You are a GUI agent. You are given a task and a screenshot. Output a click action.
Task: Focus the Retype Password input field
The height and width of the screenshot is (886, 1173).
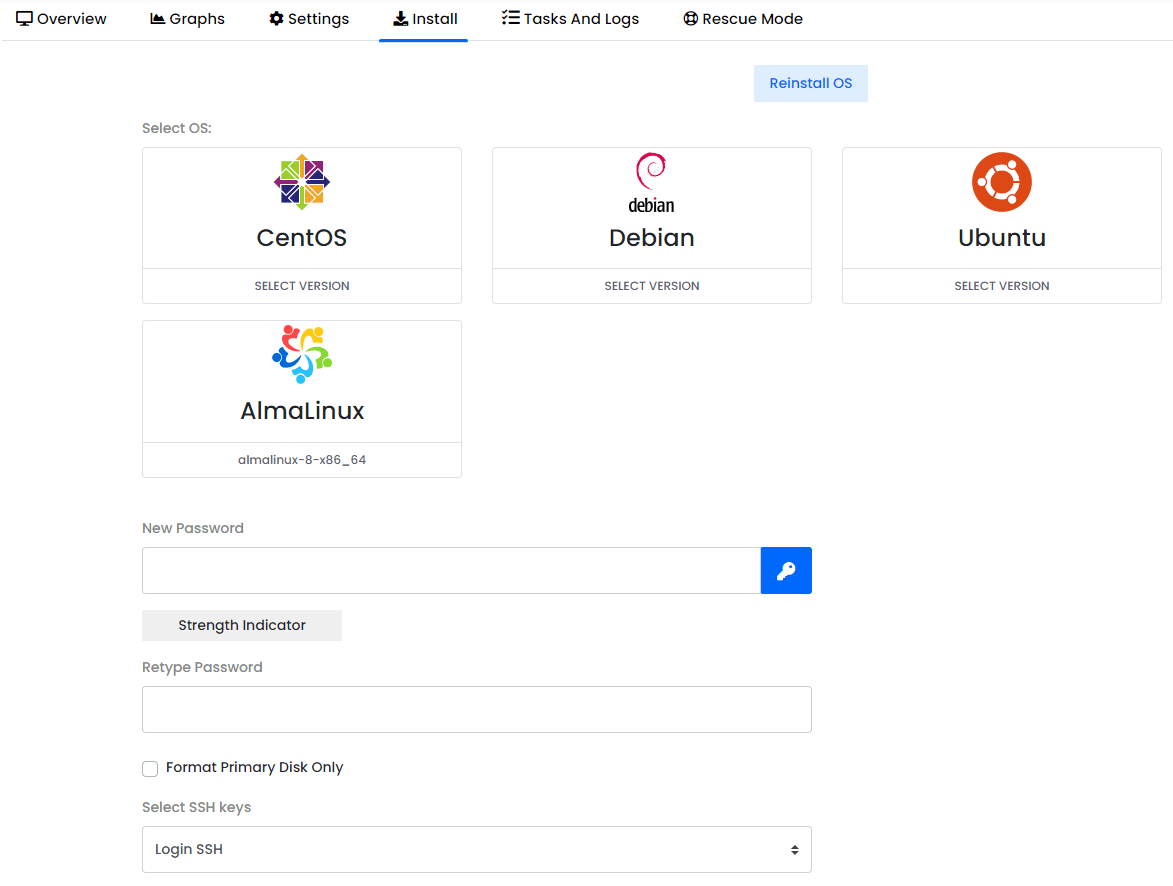pos(477,709)
